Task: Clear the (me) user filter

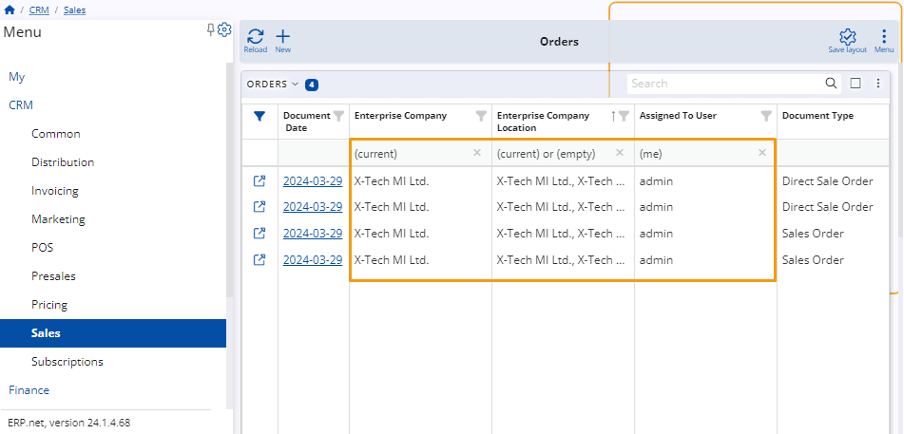Action: tap(762, 153)
